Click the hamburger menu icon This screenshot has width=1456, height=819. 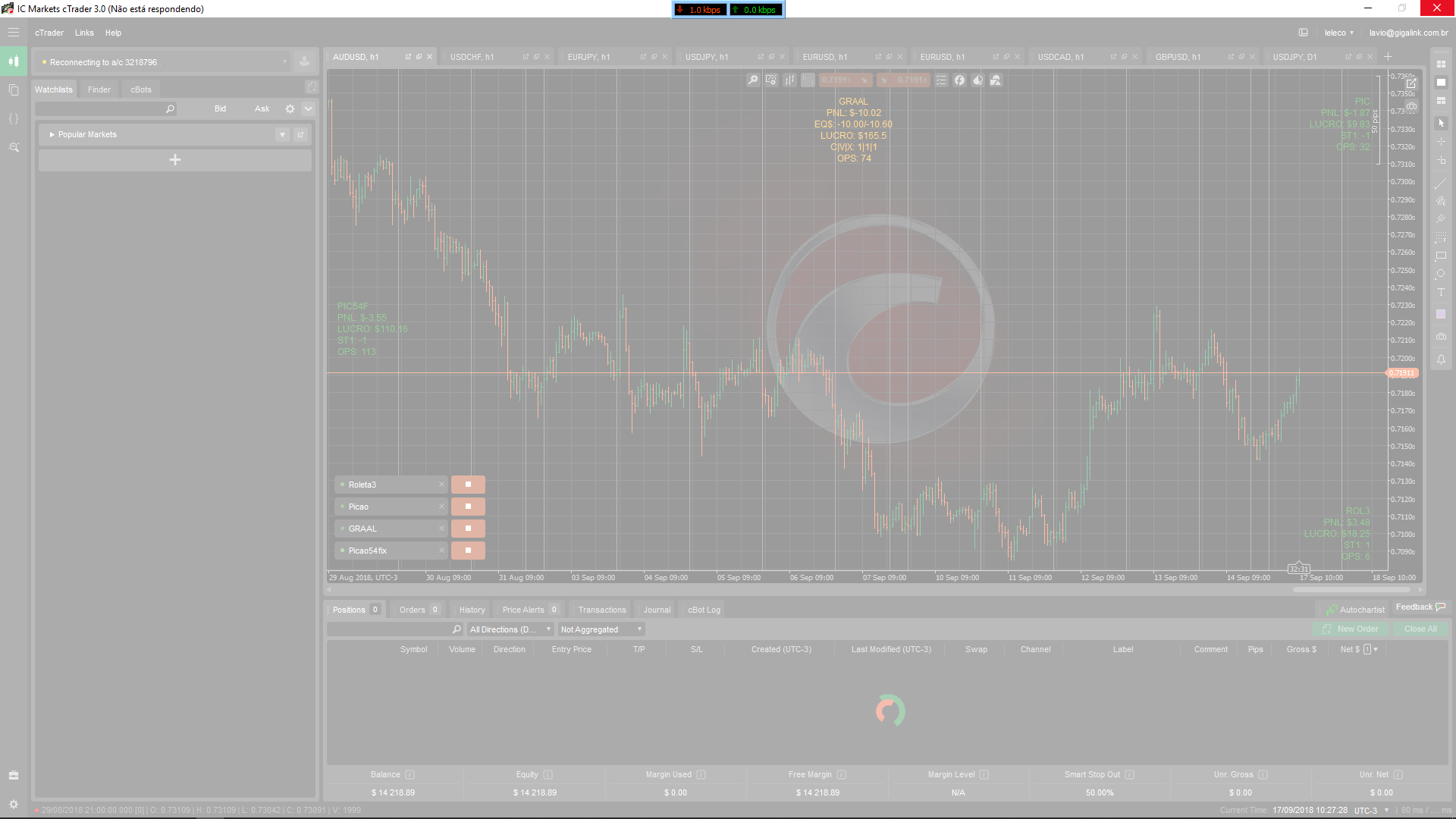[x=14, y=33]
